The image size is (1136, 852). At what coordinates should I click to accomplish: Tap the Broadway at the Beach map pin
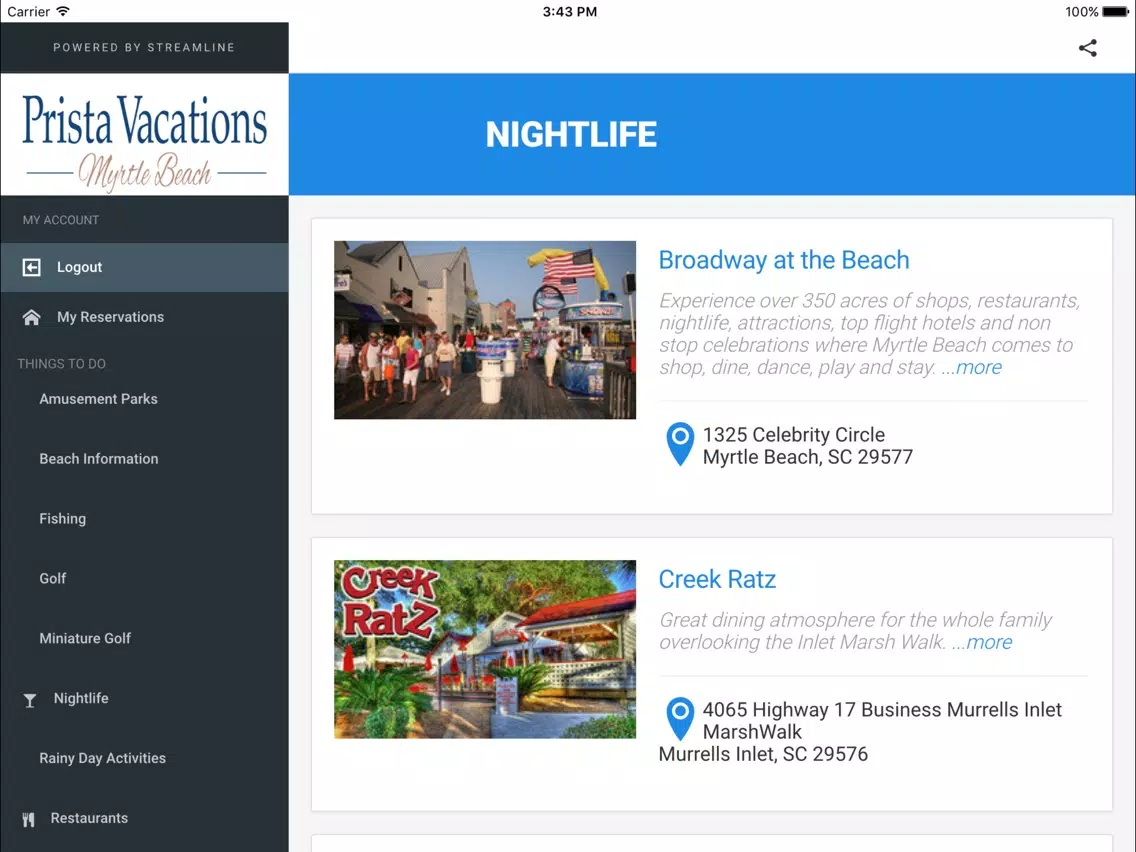(x=680, y=444)
